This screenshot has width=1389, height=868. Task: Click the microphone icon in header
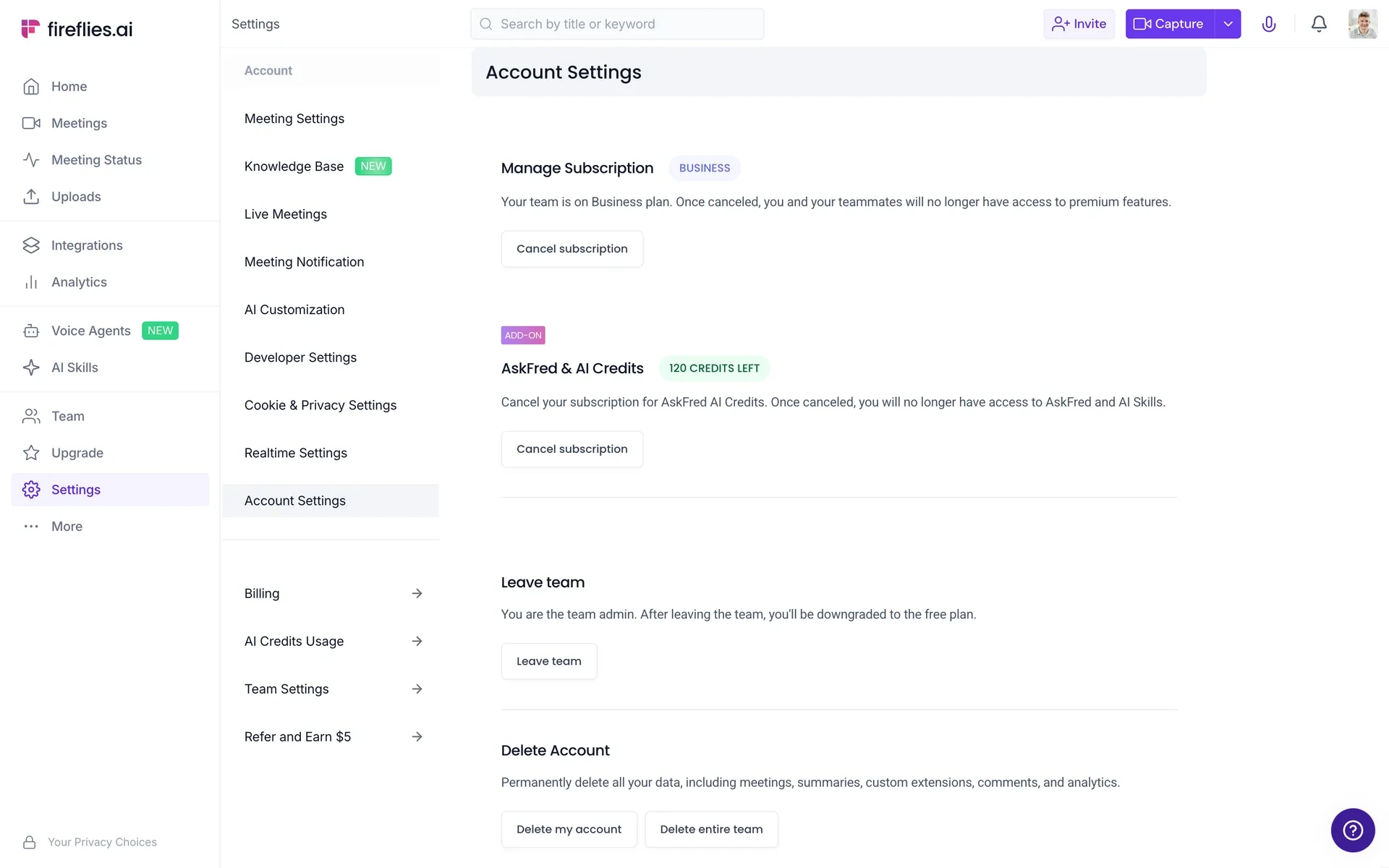click(x=1269, y=24)
